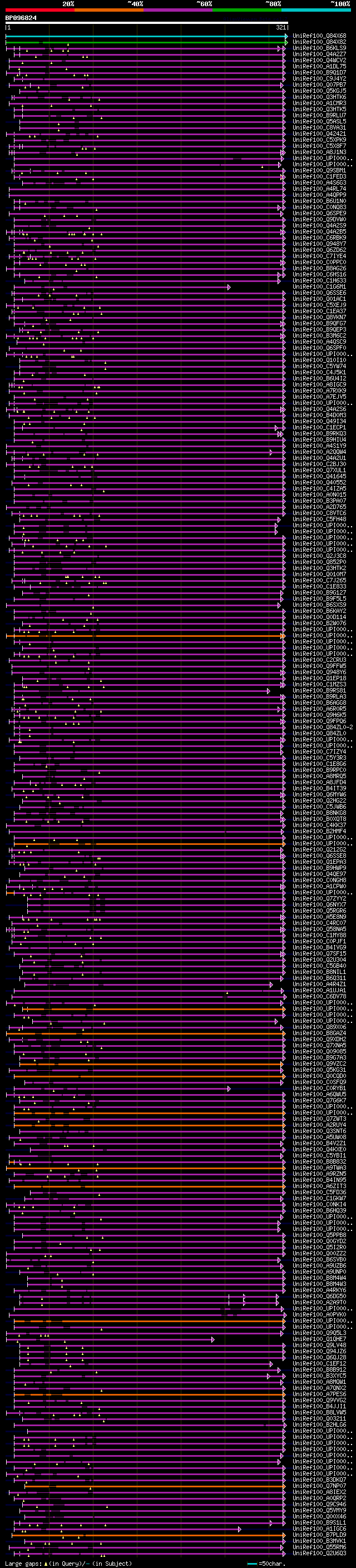Select hit UniRef100_C1MY88
The image size is (356, 1568).
point(319,935)
